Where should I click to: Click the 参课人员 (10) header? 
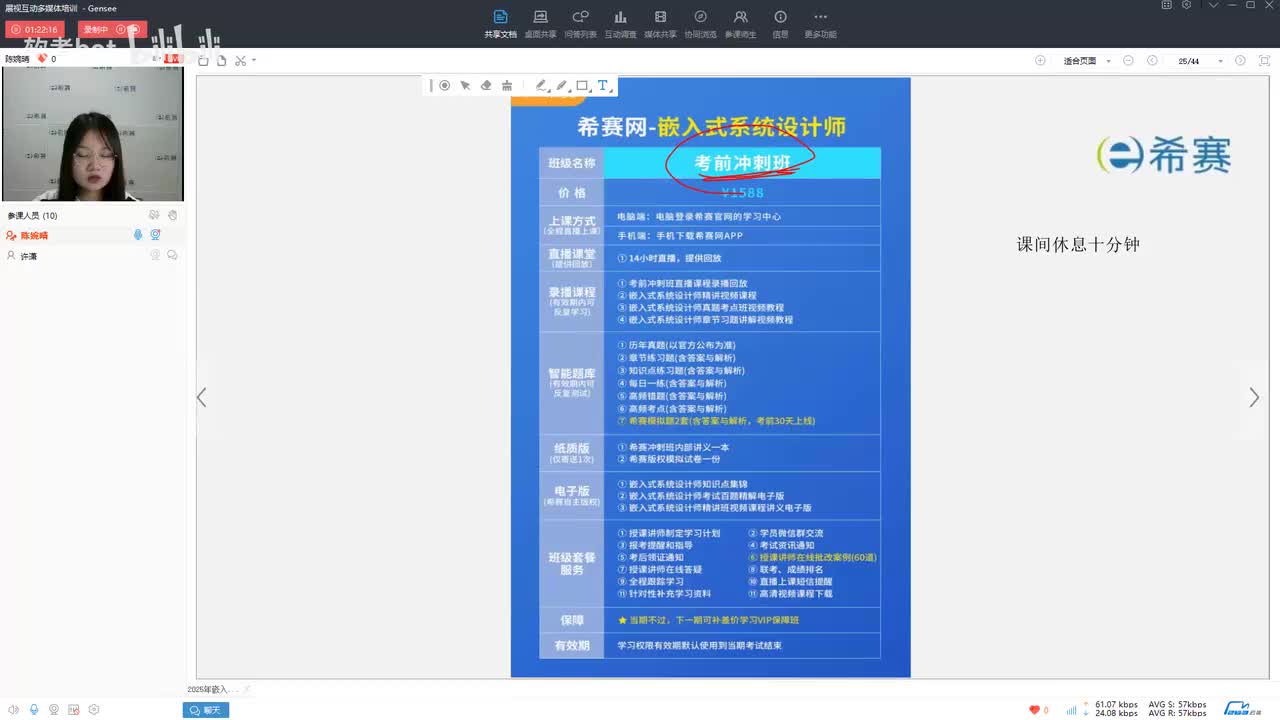pyautogui.click(x=33, y=215)
